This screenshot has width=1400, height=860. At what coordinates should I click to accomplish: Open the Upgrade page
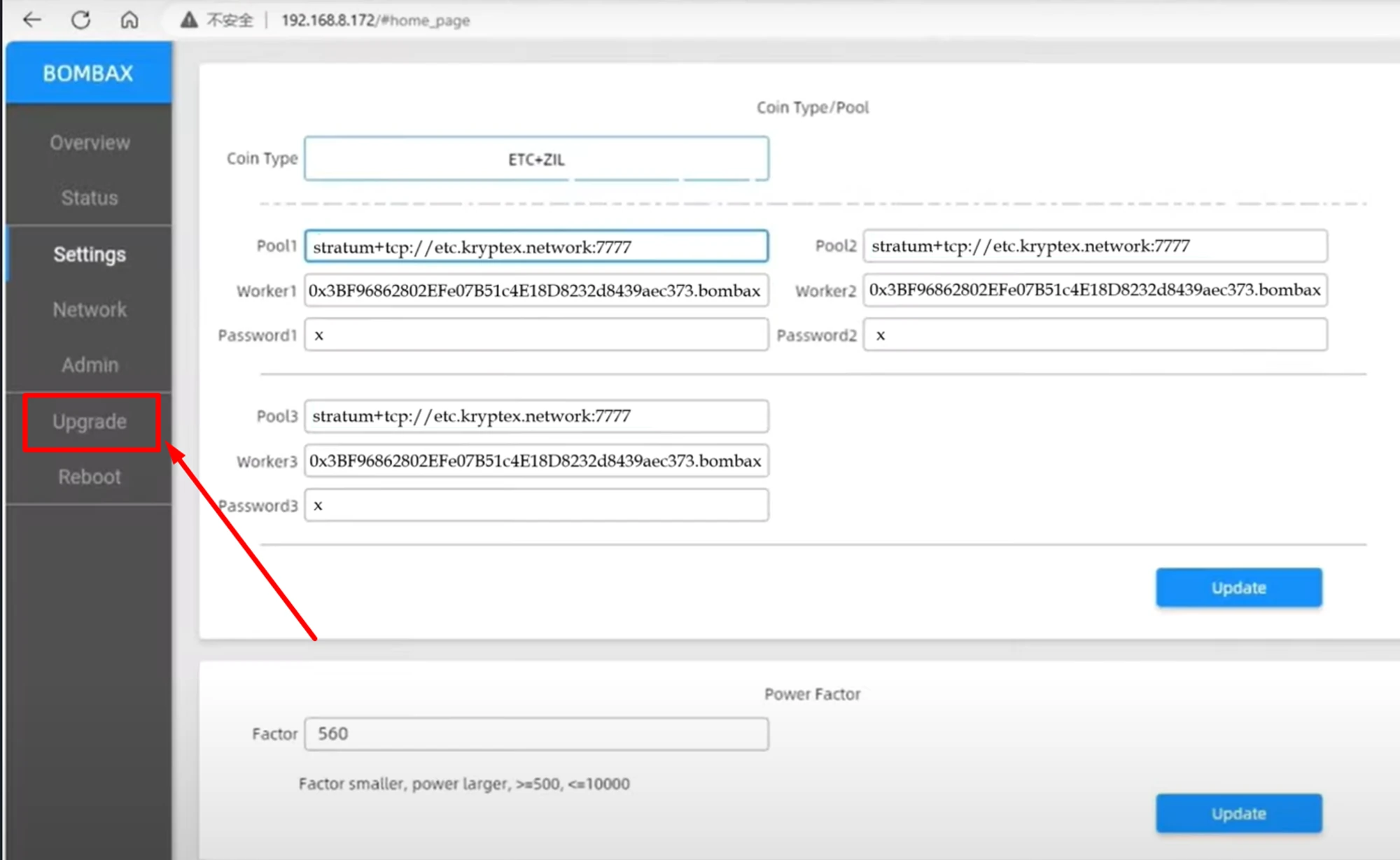pos(90,422)
